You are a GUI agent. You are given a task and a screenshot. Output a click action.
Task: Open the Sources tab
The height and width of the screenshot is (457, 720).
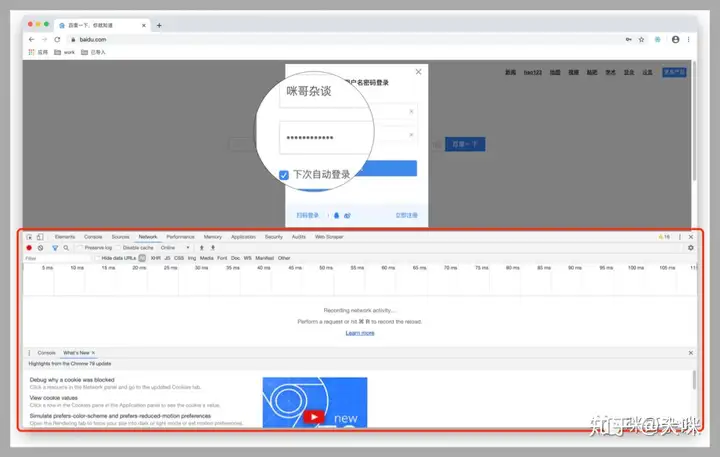[x=120, y=237]
